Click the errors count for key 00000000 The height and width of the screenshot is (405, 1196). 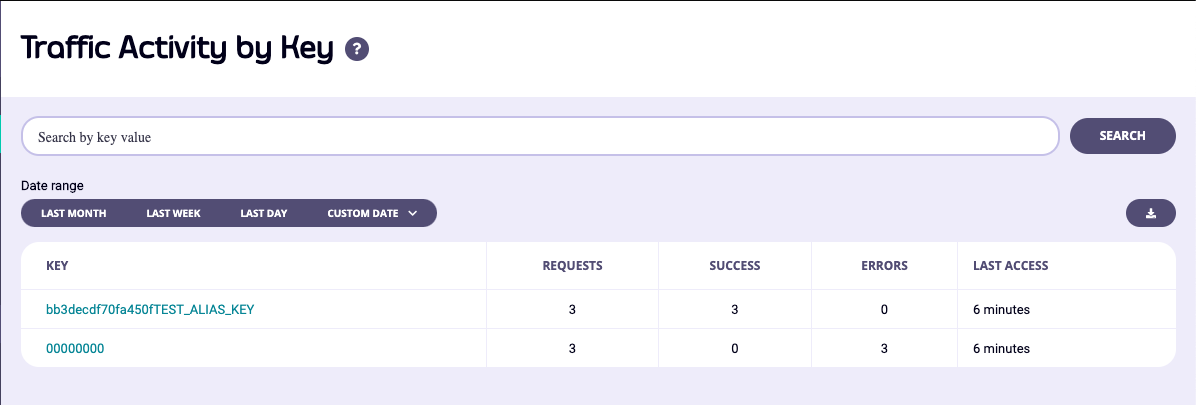coord(884,349)
